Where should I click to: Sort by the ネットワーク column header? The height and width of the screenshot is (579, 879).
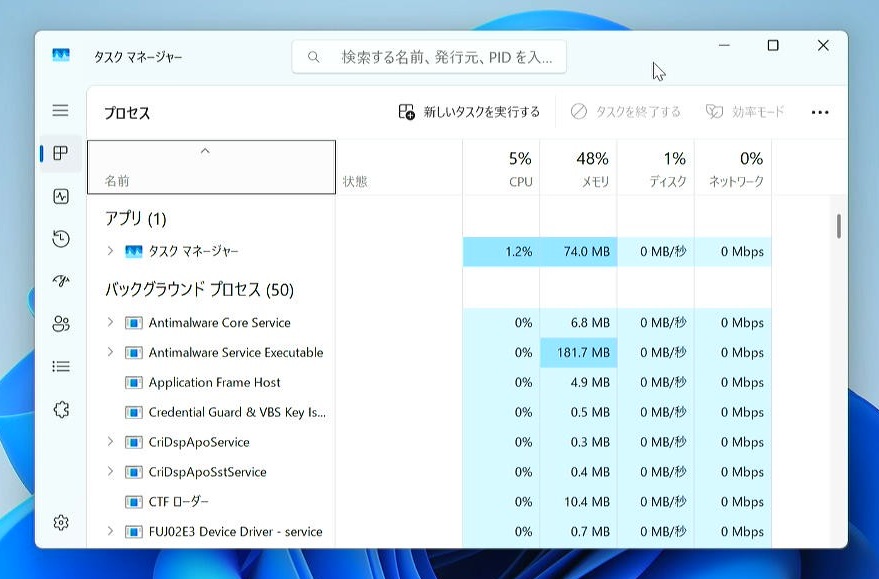point(733,167)
